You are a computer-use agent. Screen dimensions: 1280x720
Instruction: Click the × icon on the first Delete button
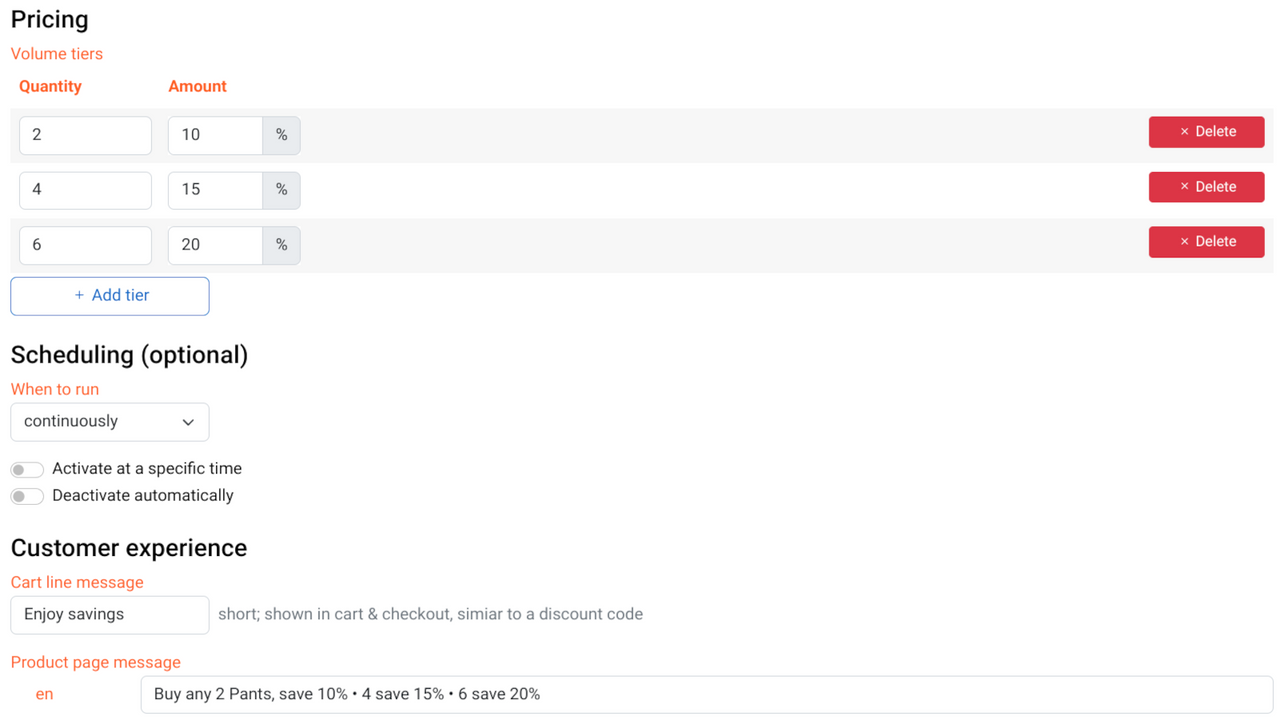(x=1183, y=131)
